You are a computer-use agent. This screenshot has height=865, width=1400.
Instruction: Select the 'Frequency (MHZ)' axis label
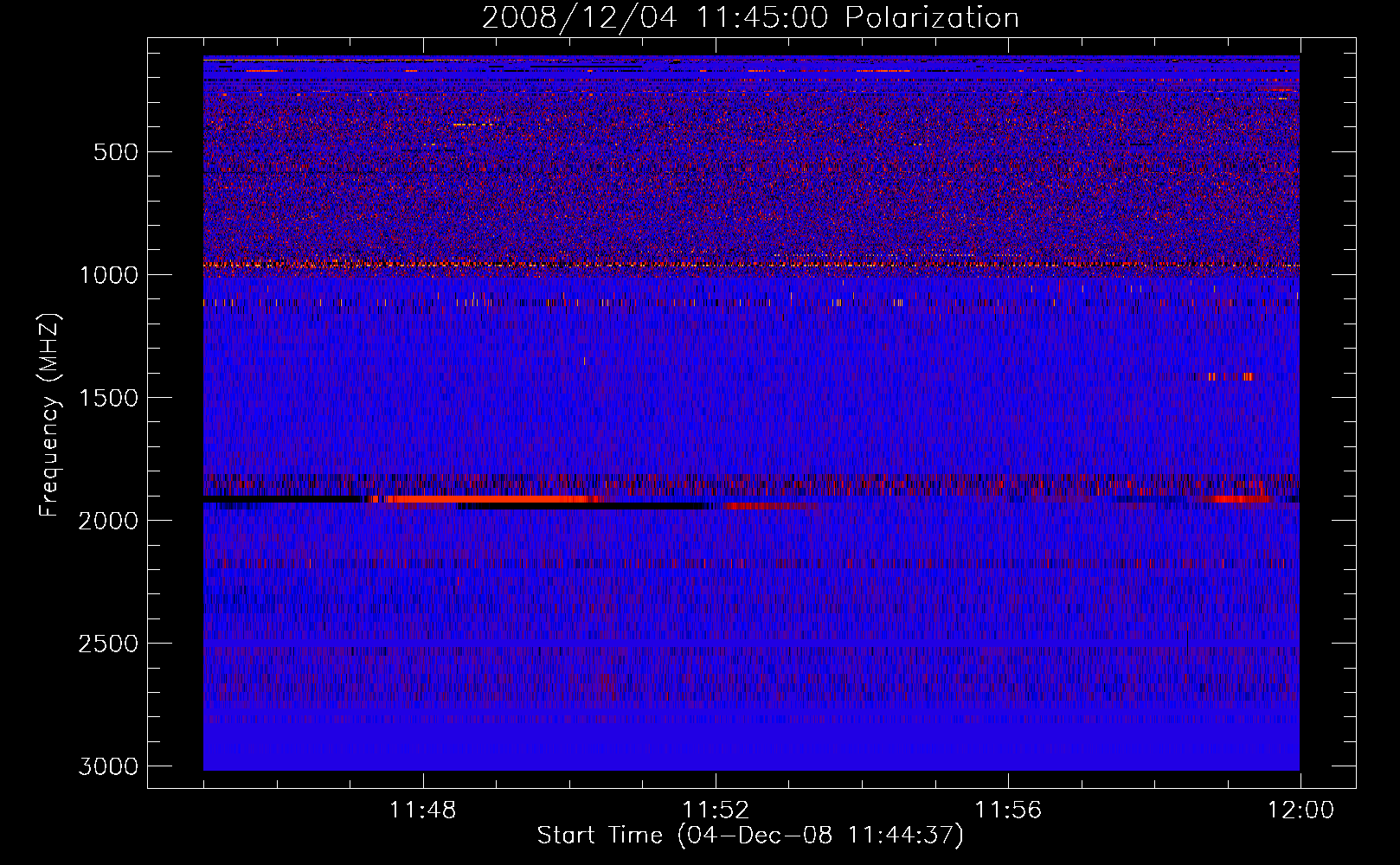(50, 415)
